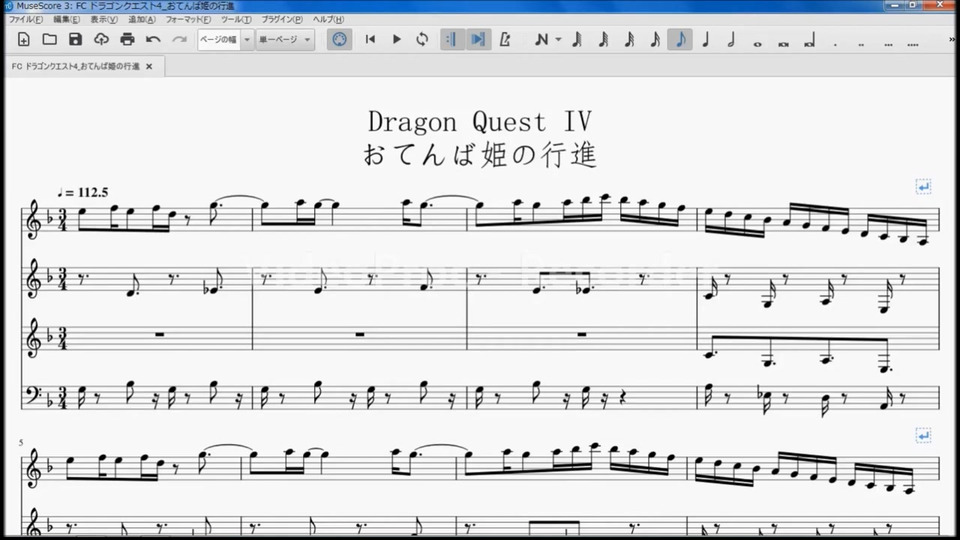Apply triple augmentation dot
Screen dimensions: 960x540
888,43
